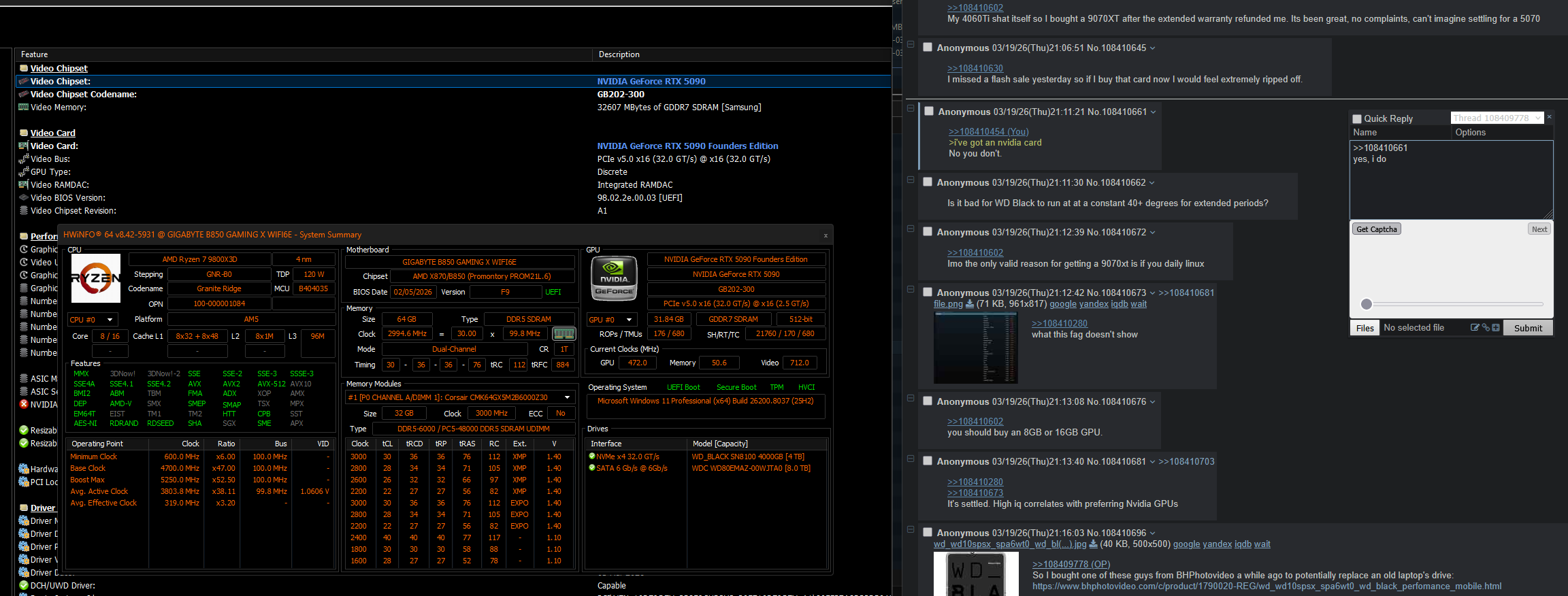Click the Feature column header

[304, 54]
